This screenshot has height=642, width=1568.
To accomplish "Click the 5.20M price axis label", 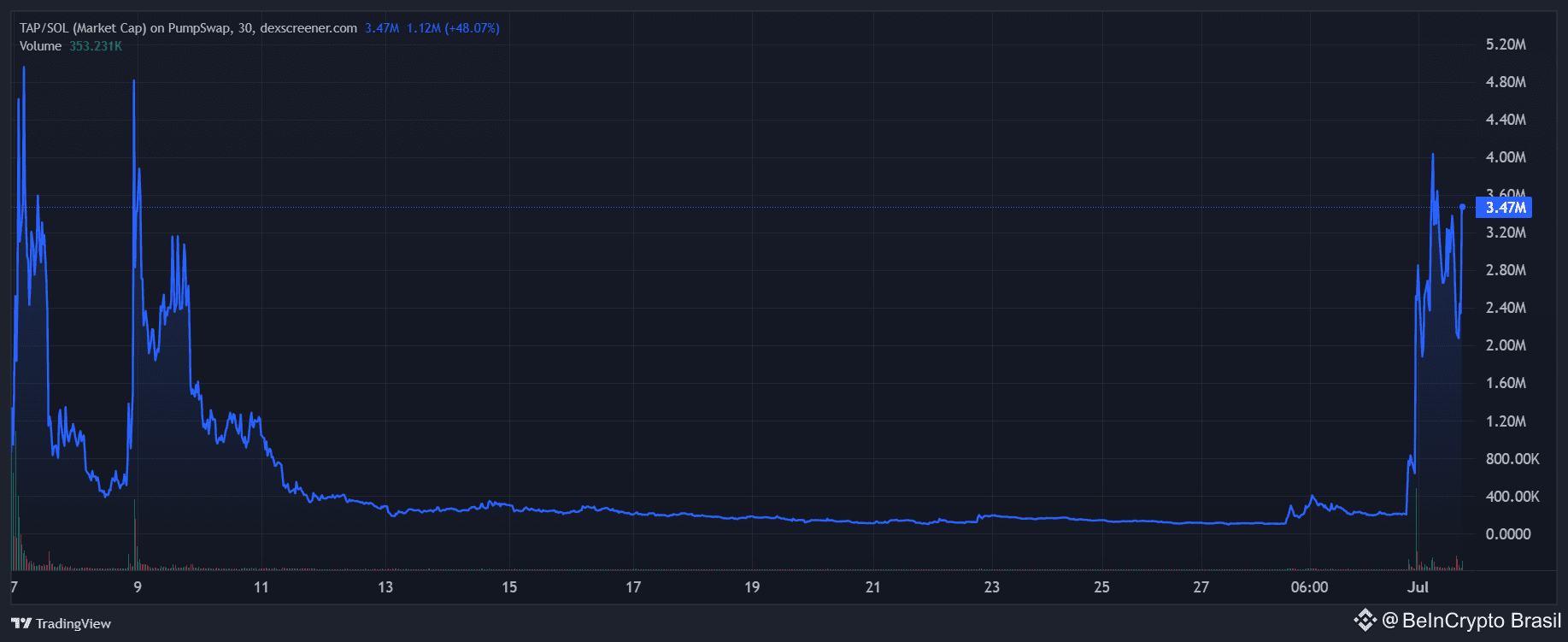I will point(1506,44).
